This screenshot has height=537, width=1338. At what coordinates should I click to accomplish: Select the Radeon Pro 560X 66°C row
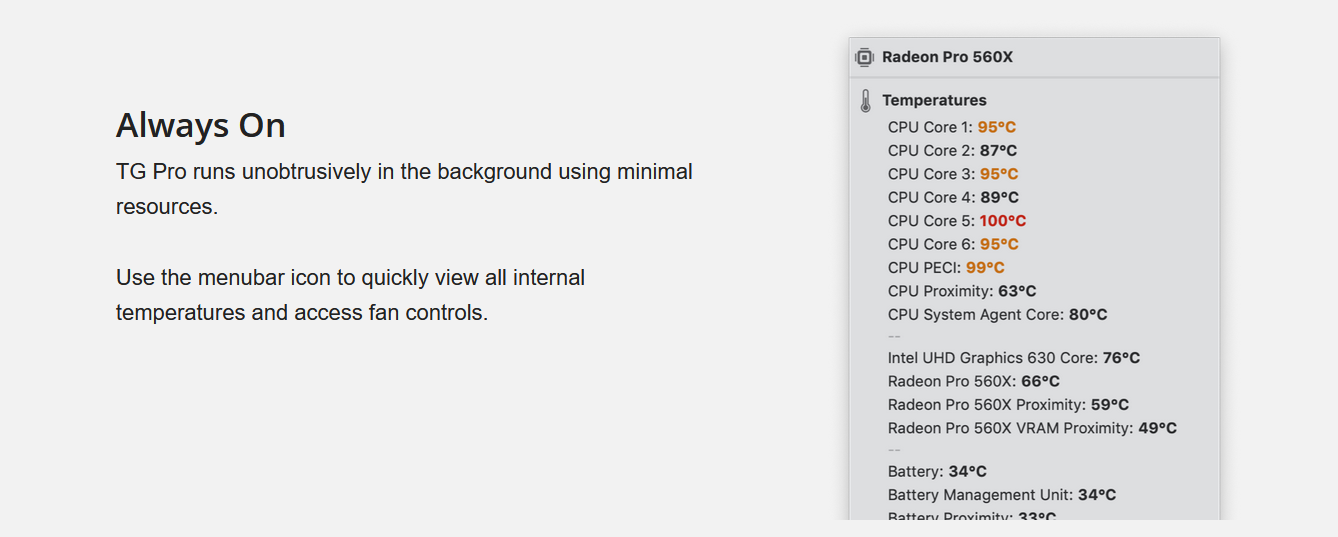[974, 382]
